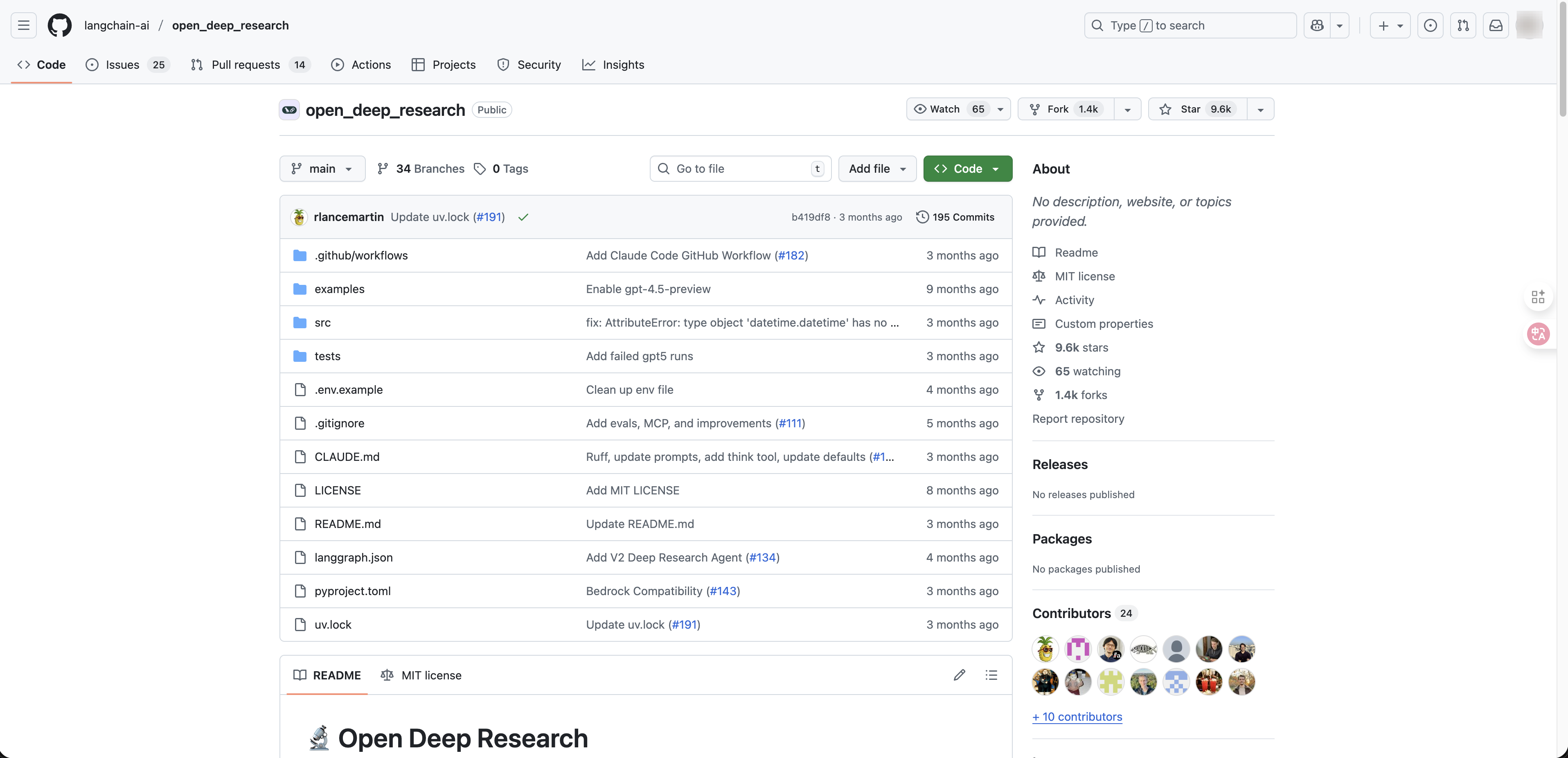Open the 195 Commits link
The height and width of the screenshot is (758, 1568).
[x=955, y=217]
